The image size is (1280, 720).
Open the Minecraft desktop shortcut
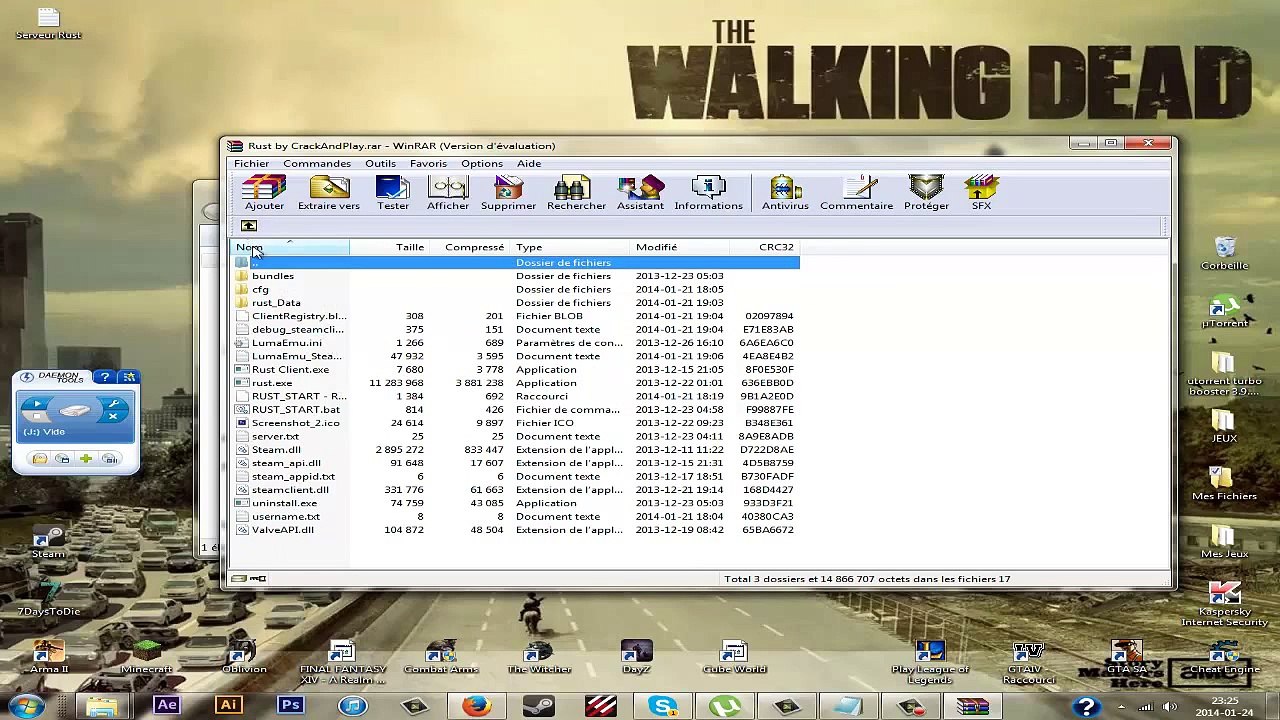(x=146, y=656)
